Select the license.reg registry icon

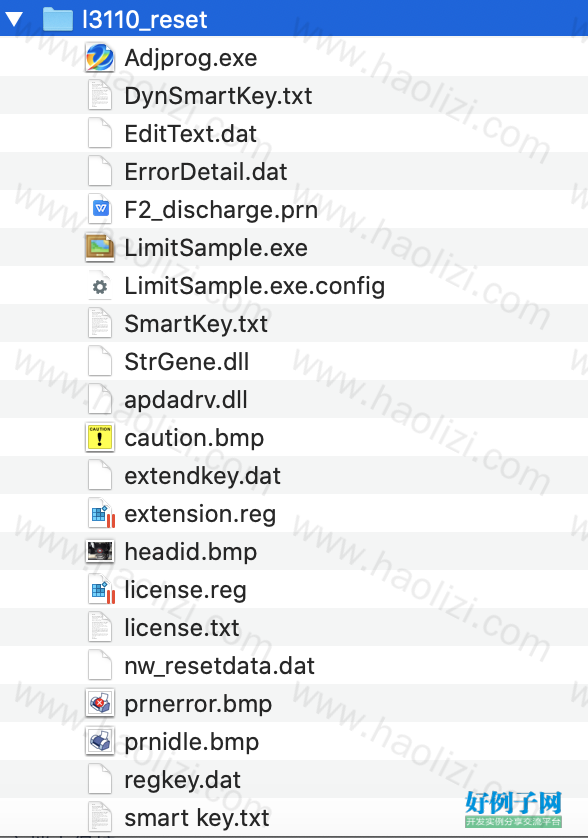pyautogui.click(x=101, y=589)
